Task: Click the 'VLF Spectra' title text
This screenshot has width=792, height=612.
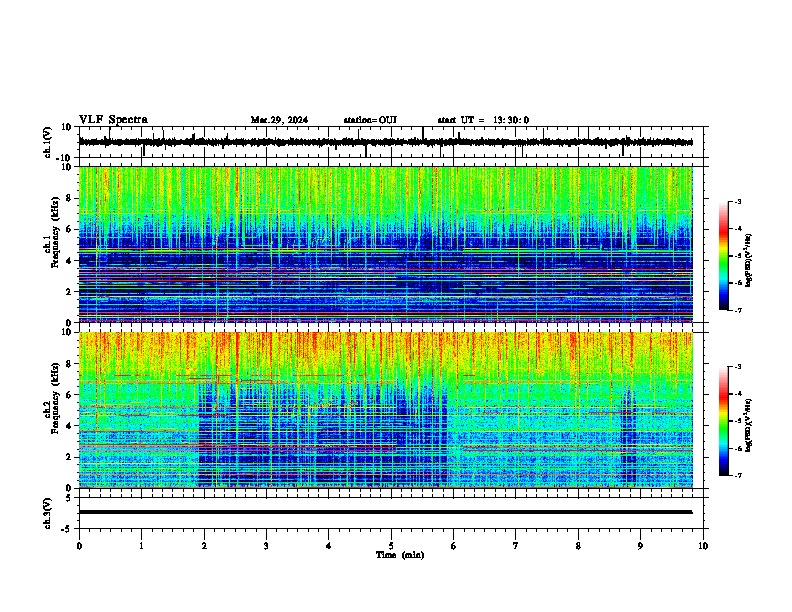Action: (x=113, y=119)
